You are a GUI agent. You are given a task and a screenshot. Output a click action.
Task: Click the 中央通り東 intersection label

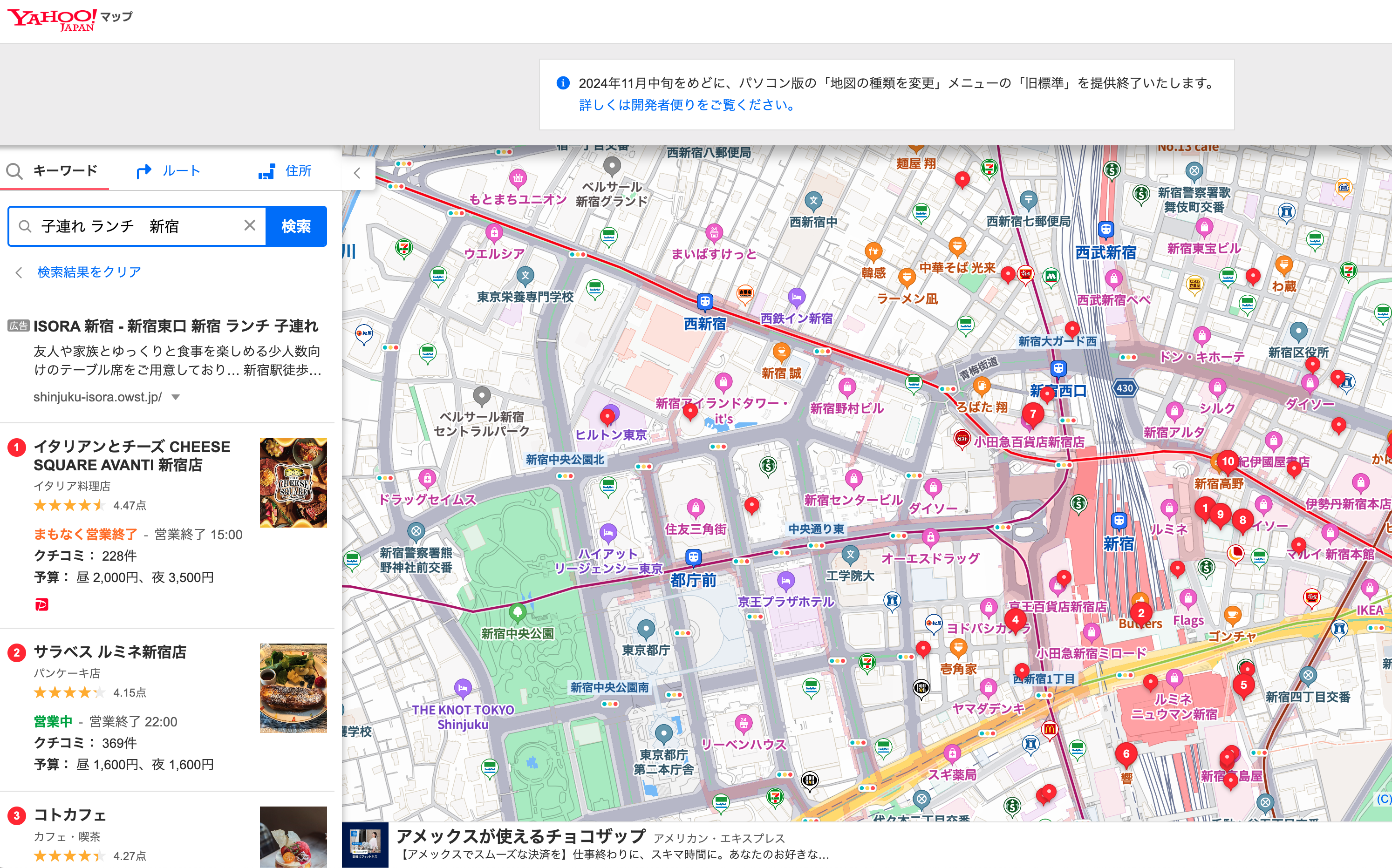pos(816,529)
